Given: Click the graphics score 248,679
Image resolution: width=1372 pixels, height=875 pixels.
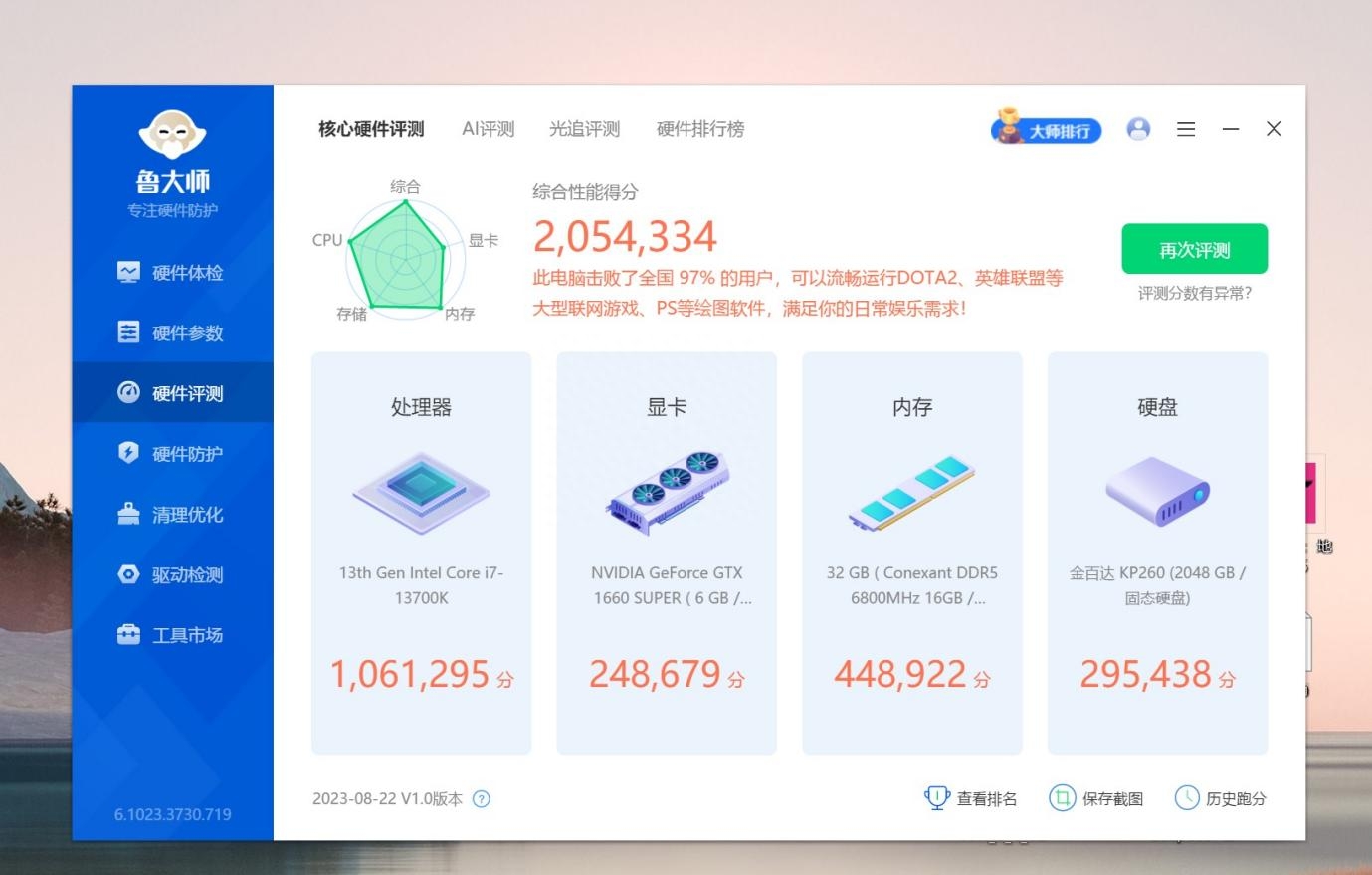Looking at the screenshot, I should click(x=655, y=674).
